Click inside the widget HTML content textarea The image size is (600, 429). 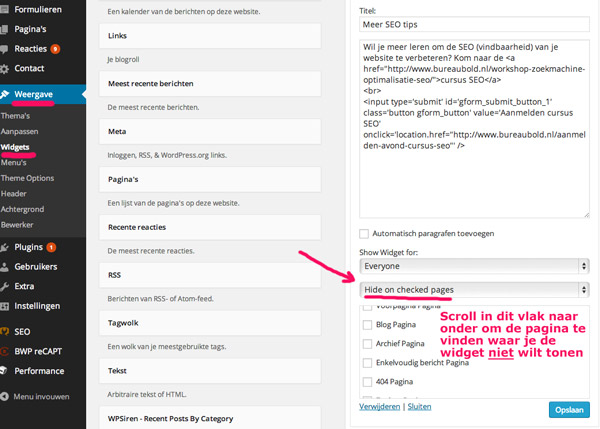click(x=474, y=129)
